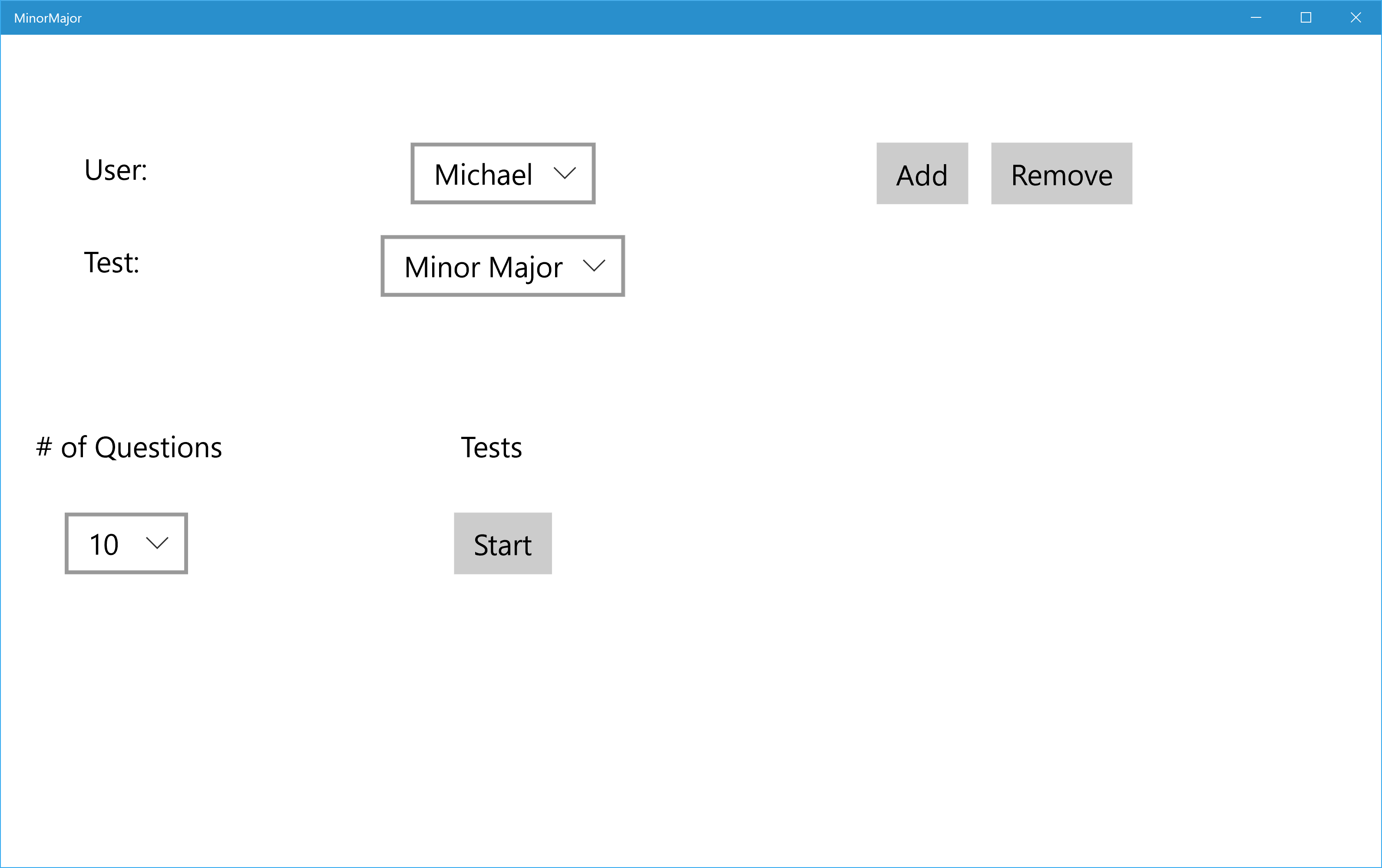Click the # of Questions heading

[129, 448]
